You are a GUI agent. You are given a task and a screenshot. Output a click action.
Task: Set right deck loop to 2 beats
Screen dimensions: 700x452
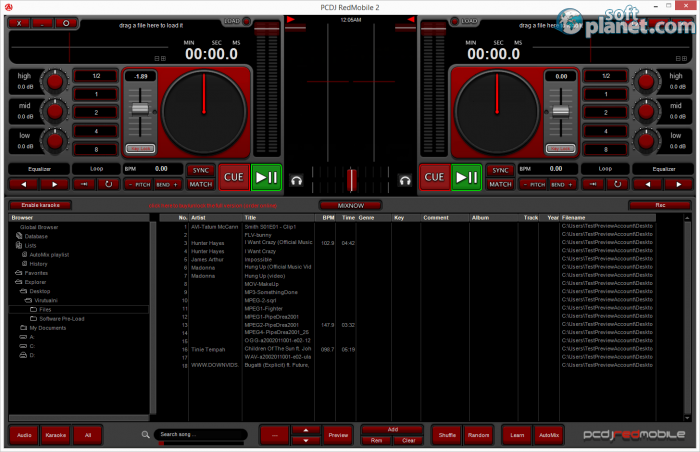click(605, 113)
